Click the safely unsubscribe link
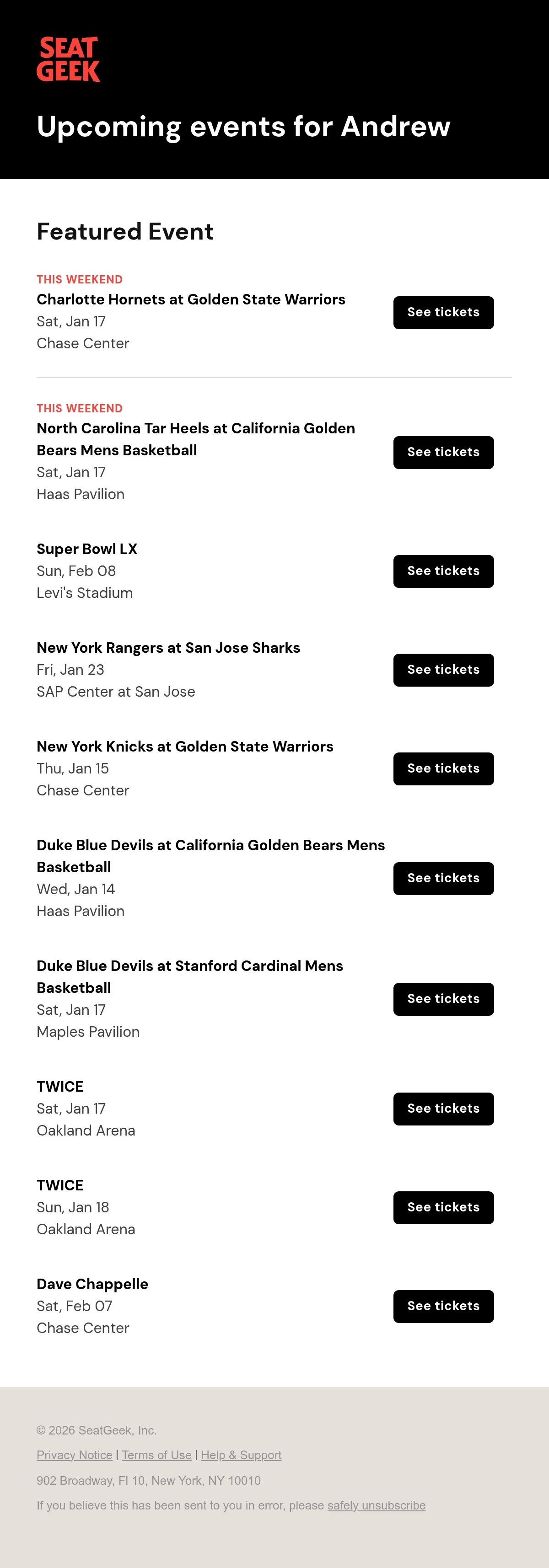This screenshot has height=1568, width=549. click(x=377, y=1505)
